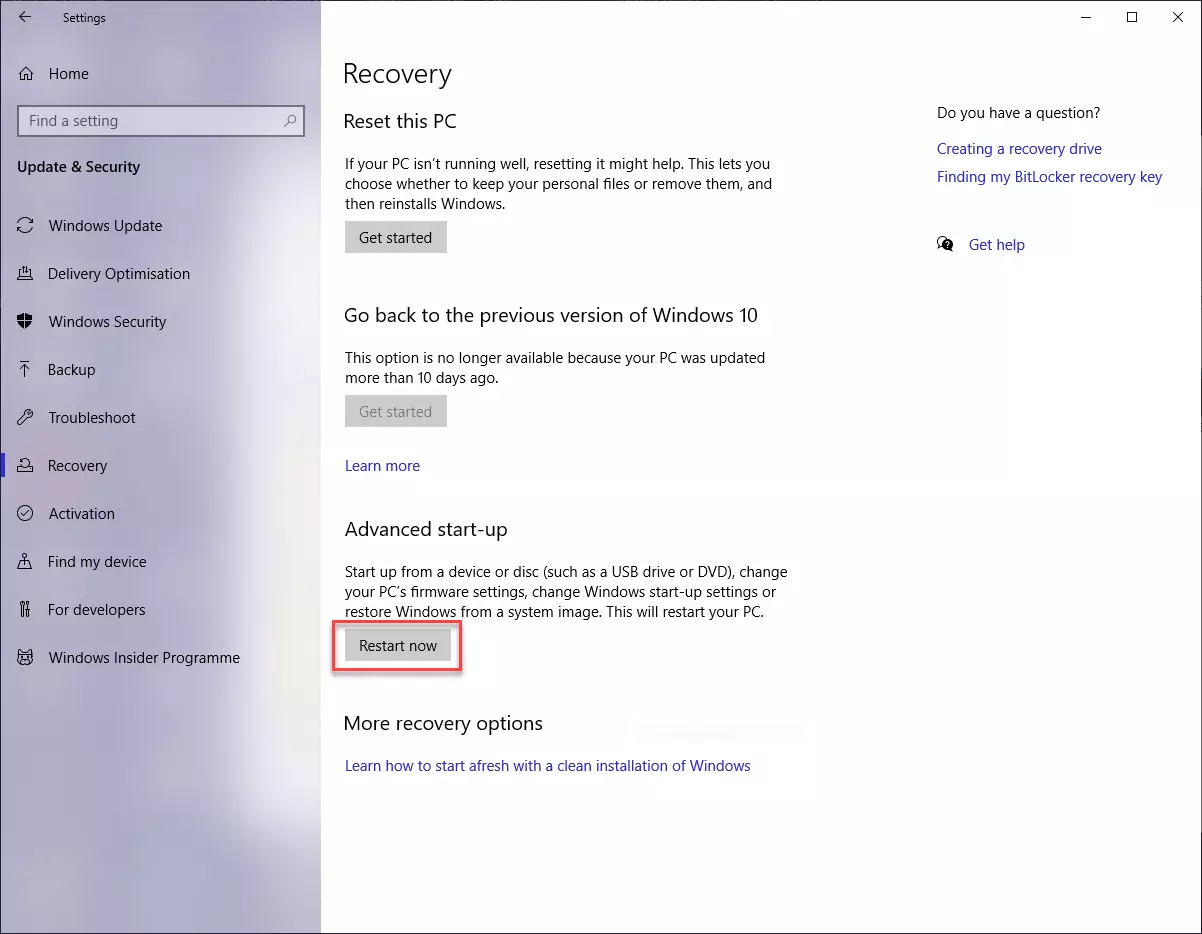Click the back arrow in Settings title bar
The width and height of the screenshot is (1202, 934).
(x=25, y=17)
